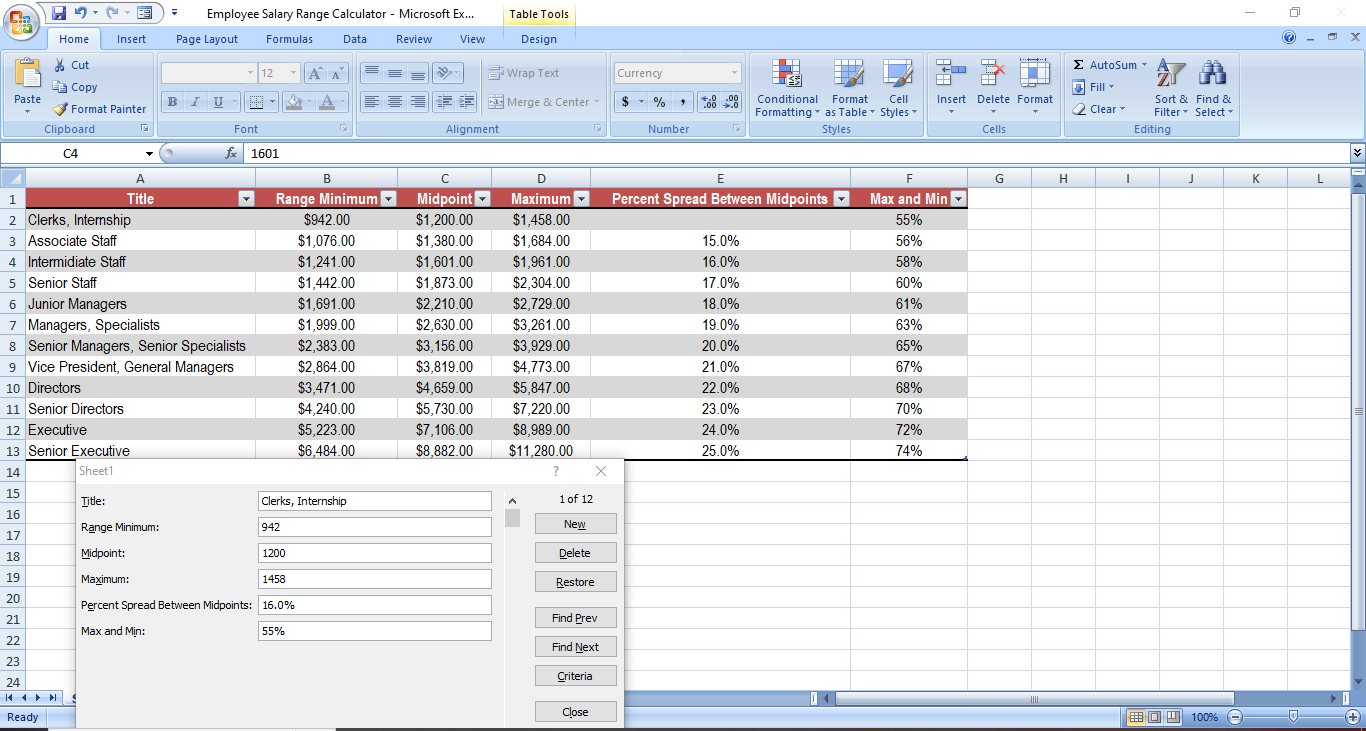Open the Table Tools Design tab
Screen dimensions: 1366x731
click(x=539, y=39)
